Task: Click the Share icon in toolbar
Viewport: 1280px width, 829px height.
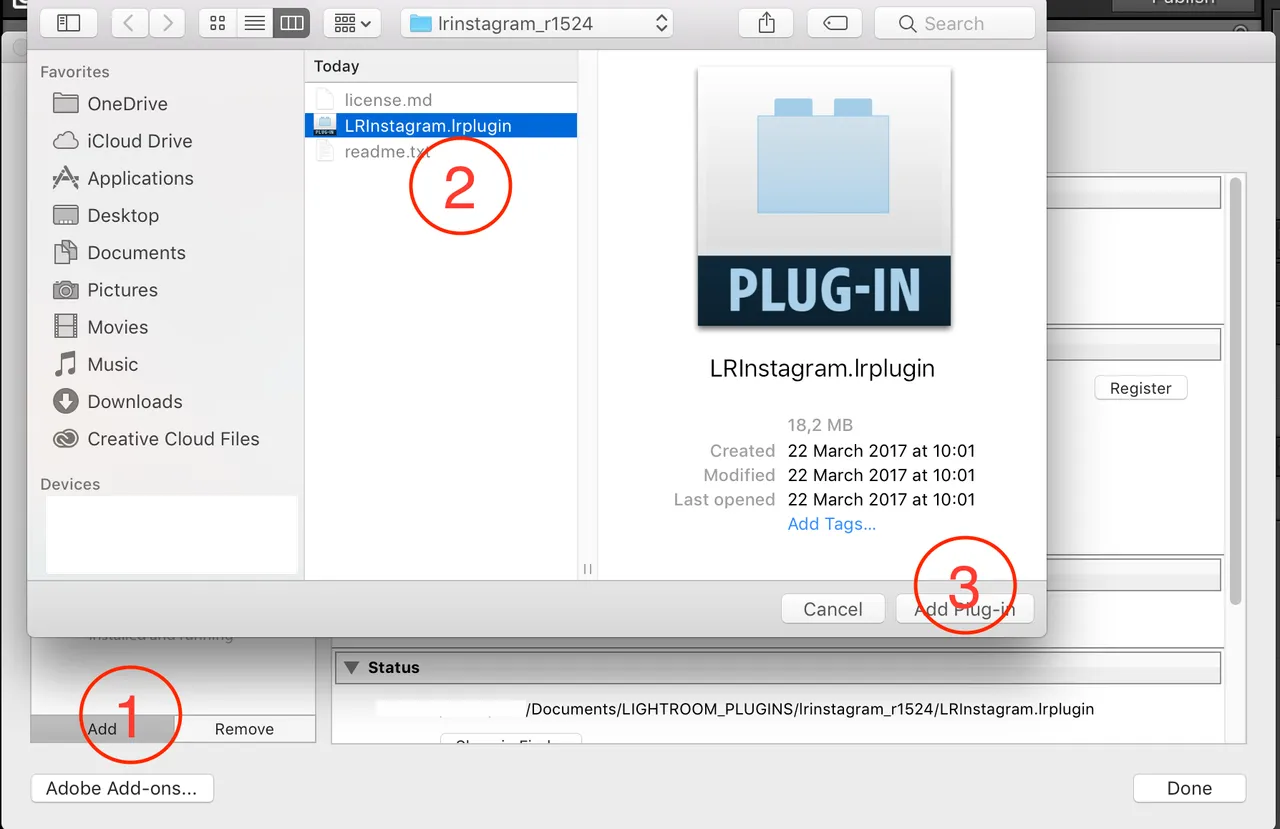Action: pyautogui.click(x=767, y=23)
